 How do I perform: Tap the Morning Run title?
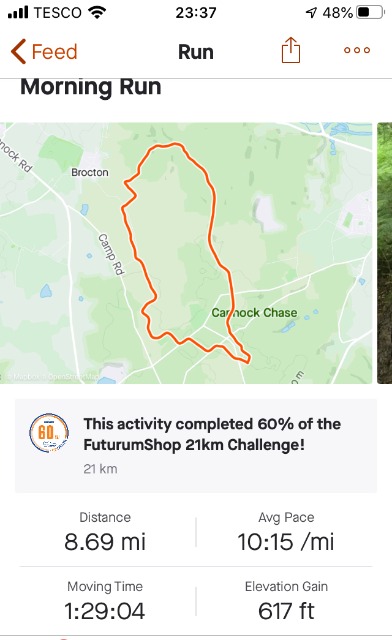pyautogui.click(x=91, y=87)
